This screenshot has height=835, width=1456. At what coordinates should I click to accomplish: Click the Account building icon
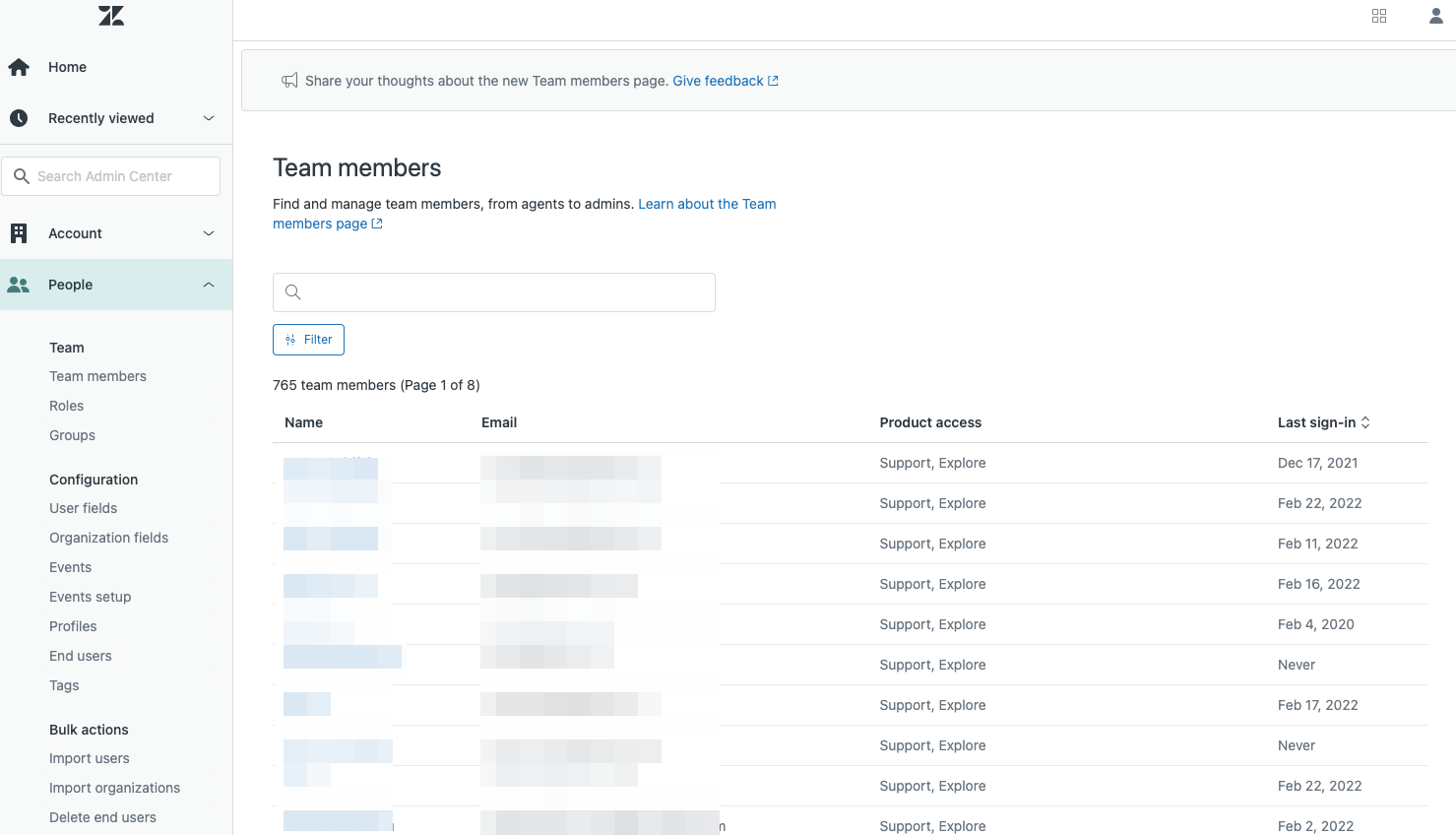pyautogui.click(x=19, y=233)
